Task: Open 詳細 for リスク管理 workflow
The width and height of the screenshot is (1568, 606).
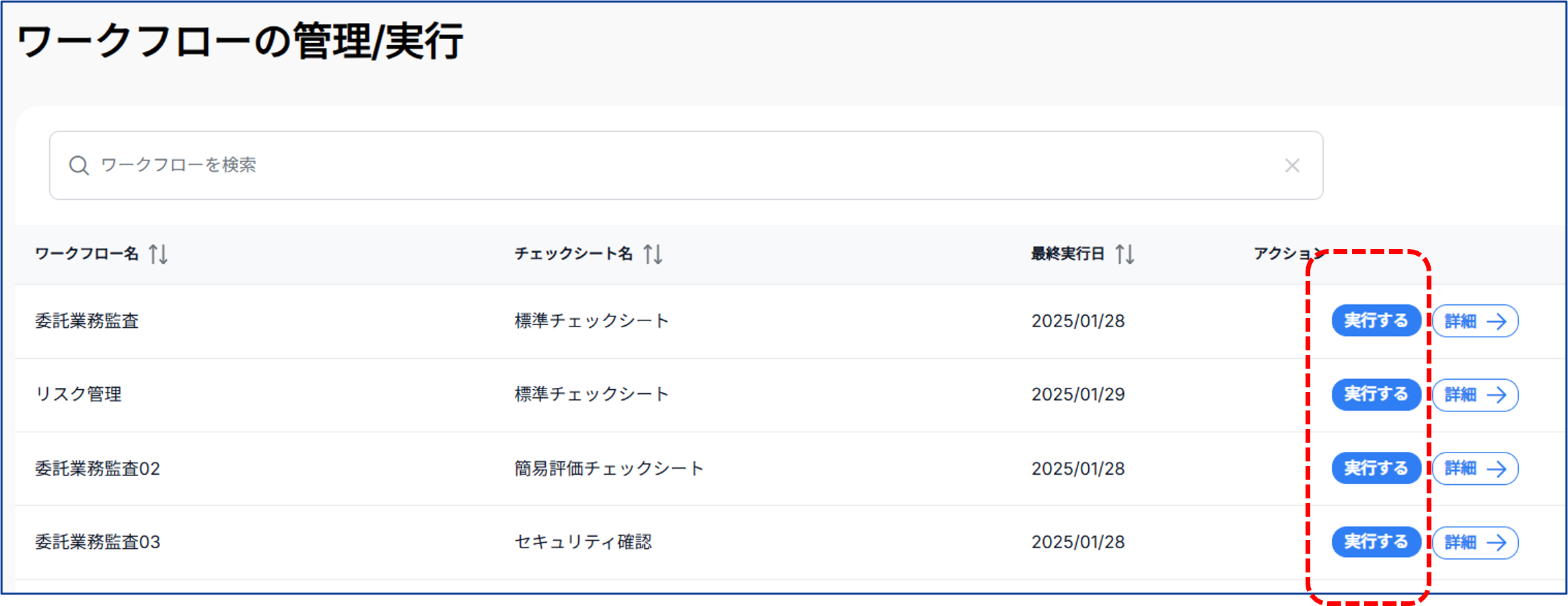Action: 1474,395
